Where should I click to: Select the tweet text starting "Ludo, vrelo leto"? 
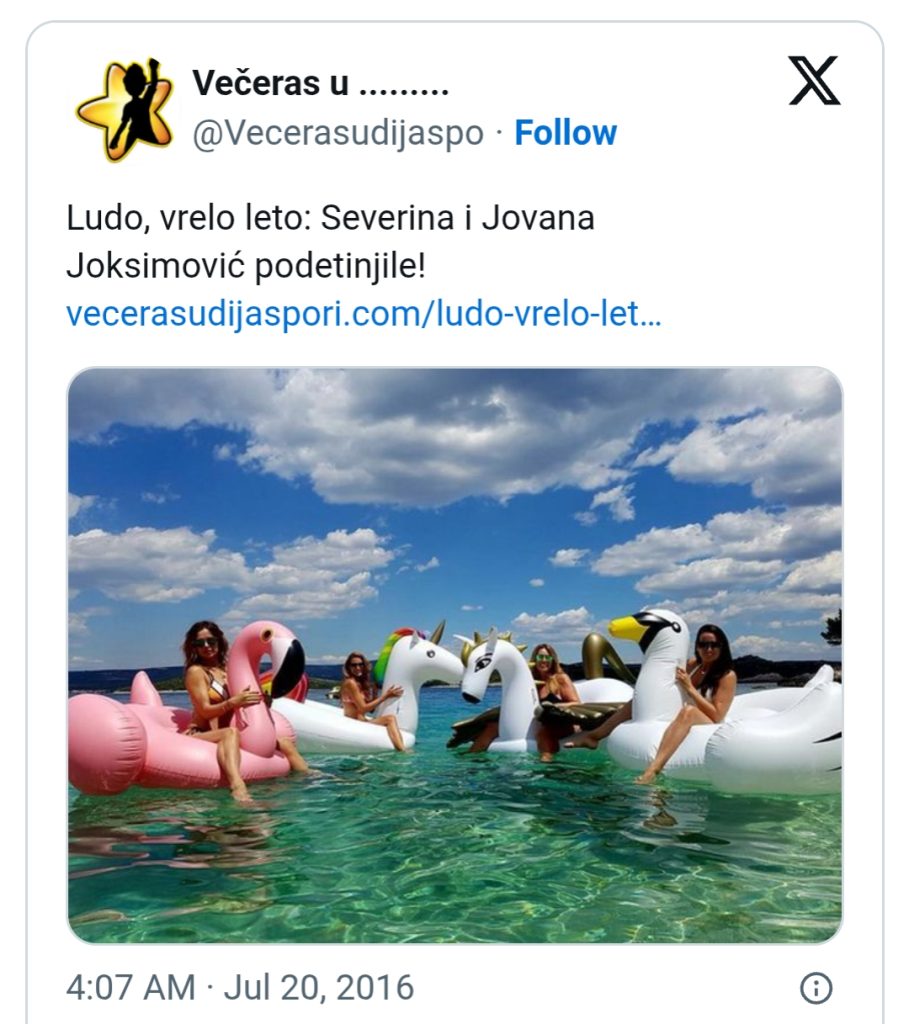330,242
